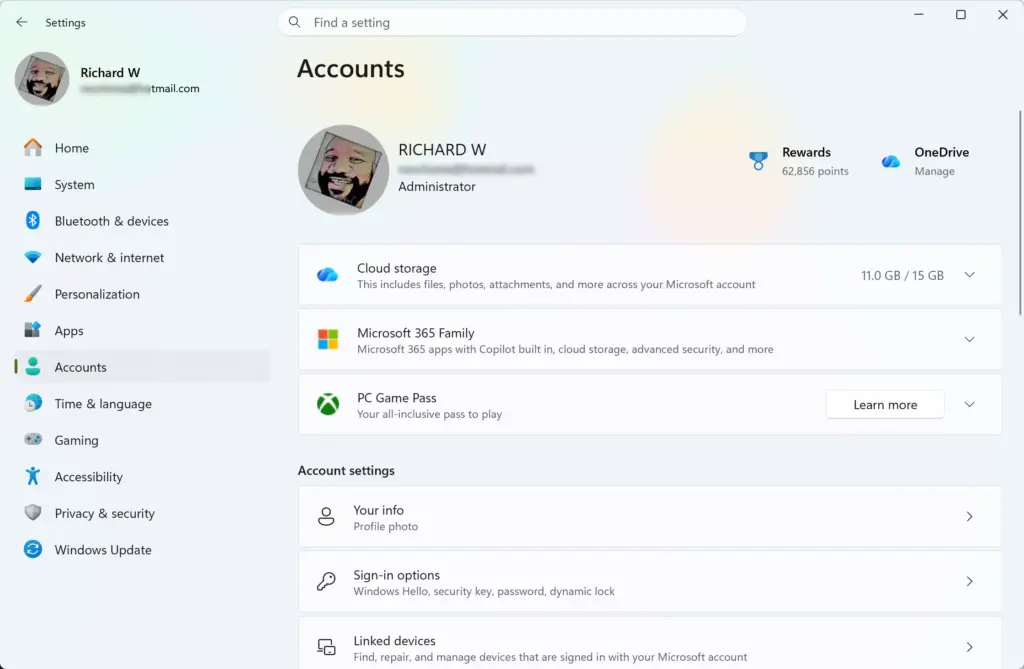
Task: Open Windows Update page
Action: coord(142,550)
